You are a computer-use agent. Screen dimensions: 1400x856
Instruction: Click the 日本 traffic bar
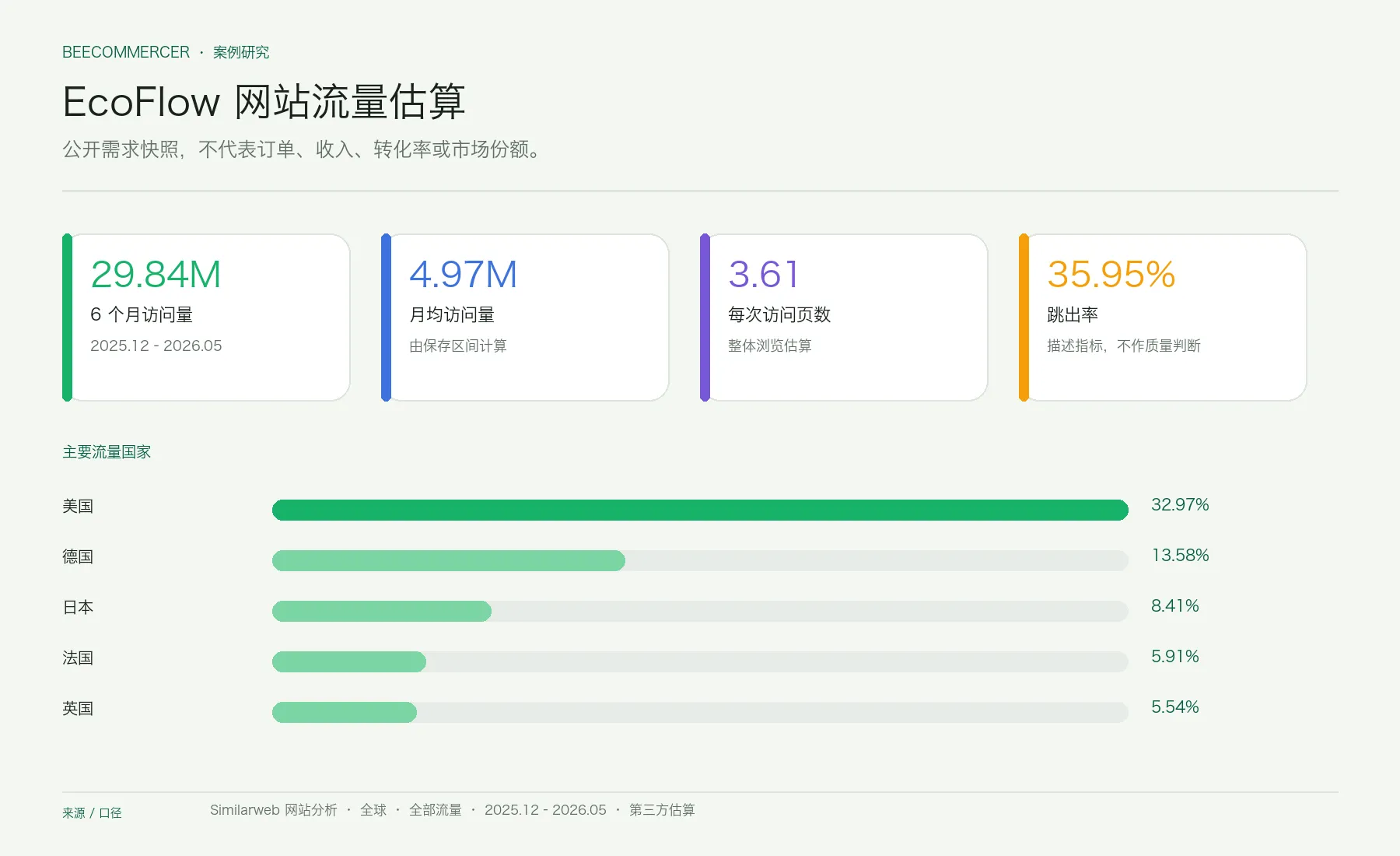click(382, 611)
